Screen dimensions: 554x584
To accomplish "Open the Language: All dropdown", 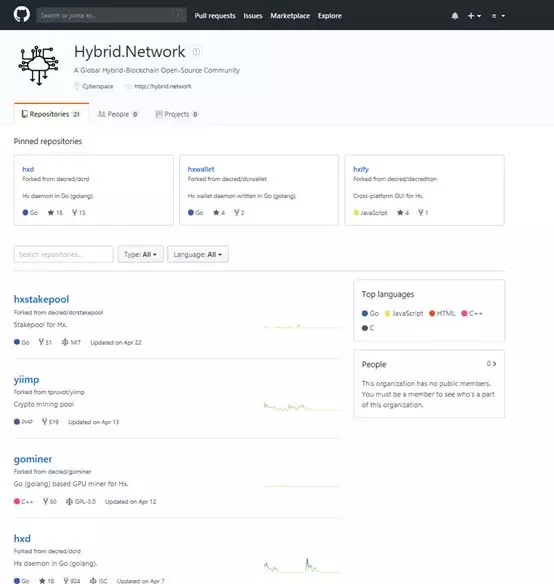I will tap(197, 254).
